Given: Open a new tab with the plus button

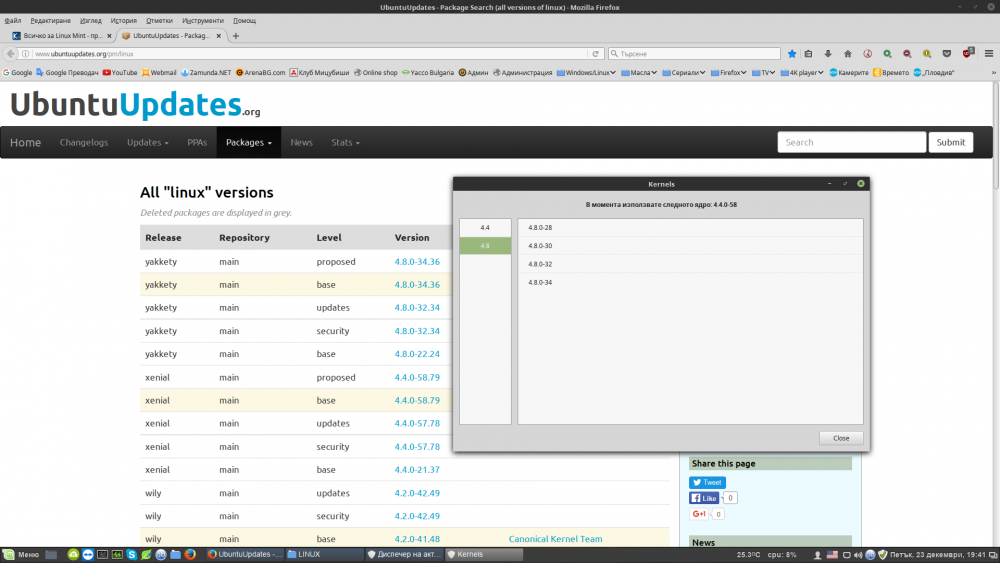Looking at the screenshot, I should pos(236,36).
